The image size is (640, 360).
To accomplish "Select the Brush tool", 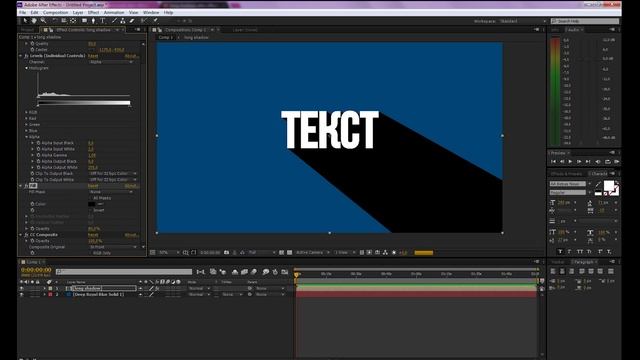I will (114, 21).
